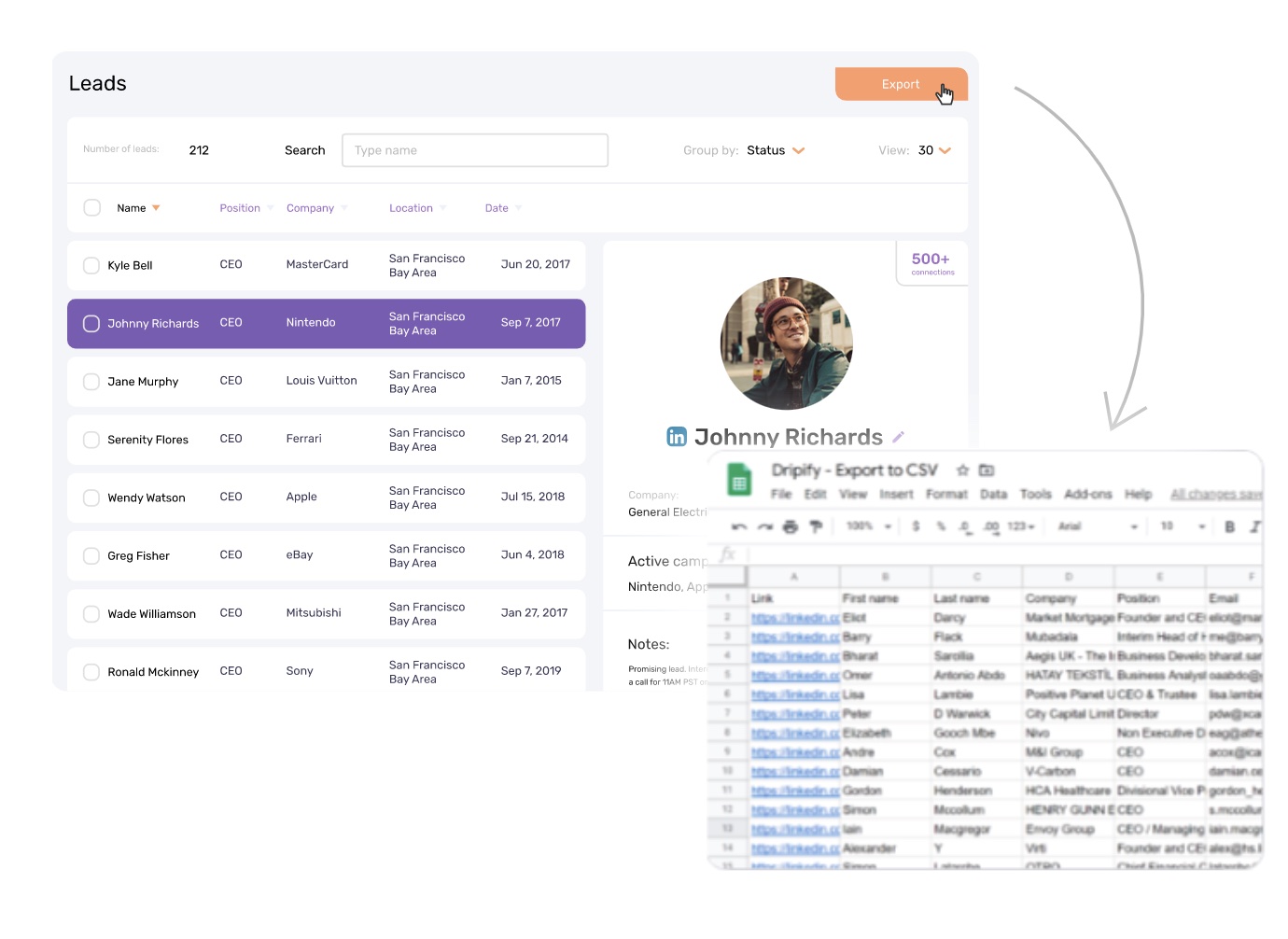Open the Arial font dropdown in Sheets
Viewport: 1288px width, 939px height.
click(x=1098, y=526)
